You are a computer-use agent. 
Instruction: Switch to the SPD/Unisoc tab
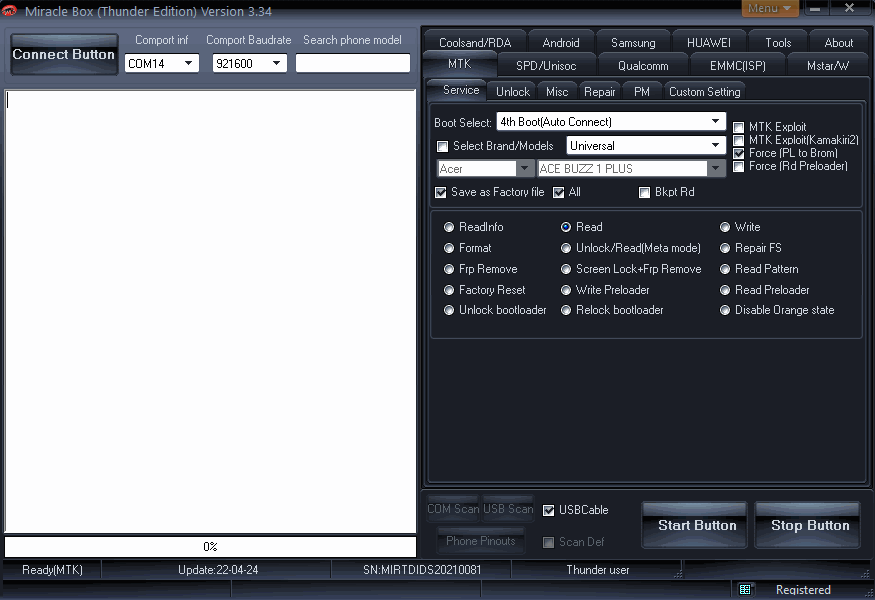(546, 66)
